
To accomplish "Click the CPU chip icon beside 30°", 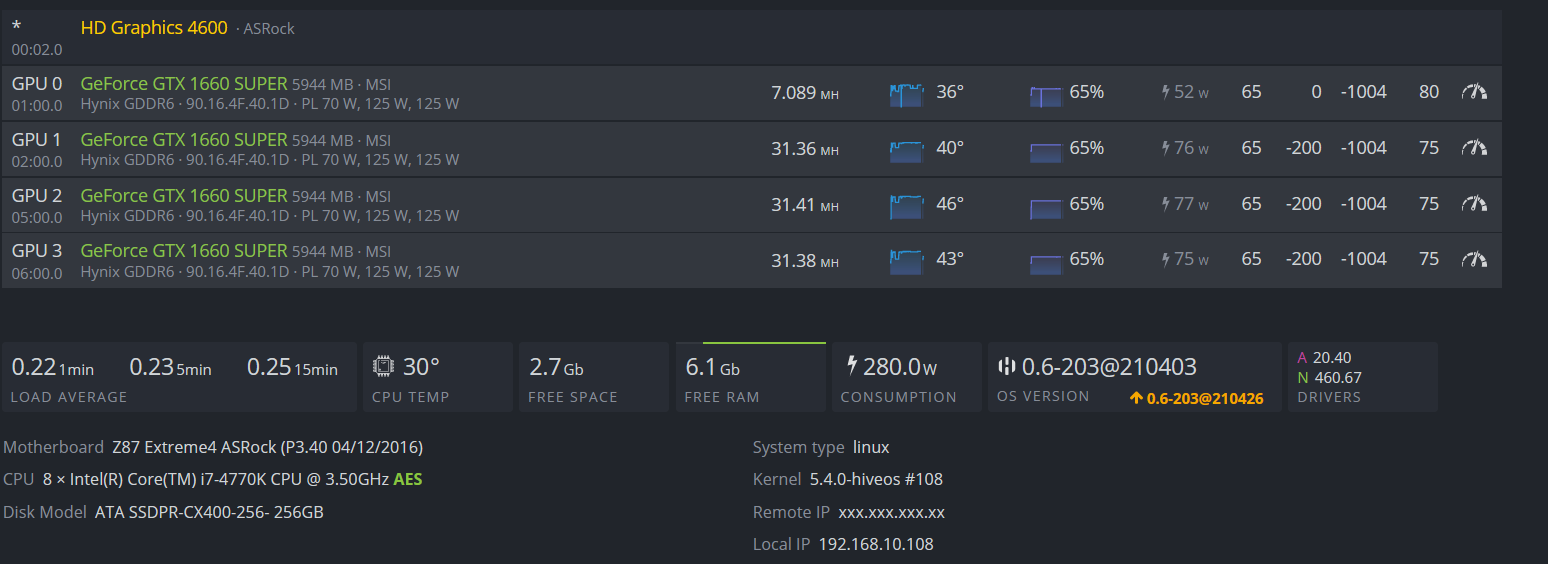I will 383,367.
